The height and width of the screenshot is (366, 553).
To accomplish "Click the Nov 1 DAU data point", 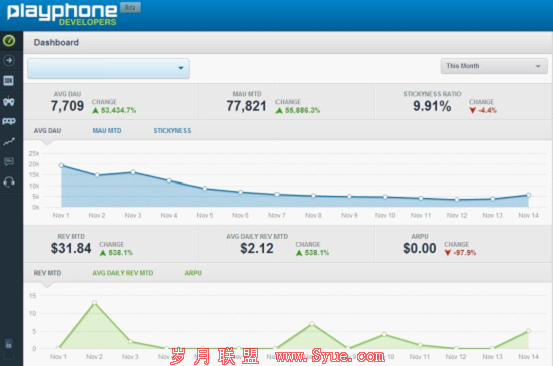I will [x=61, y=165].
